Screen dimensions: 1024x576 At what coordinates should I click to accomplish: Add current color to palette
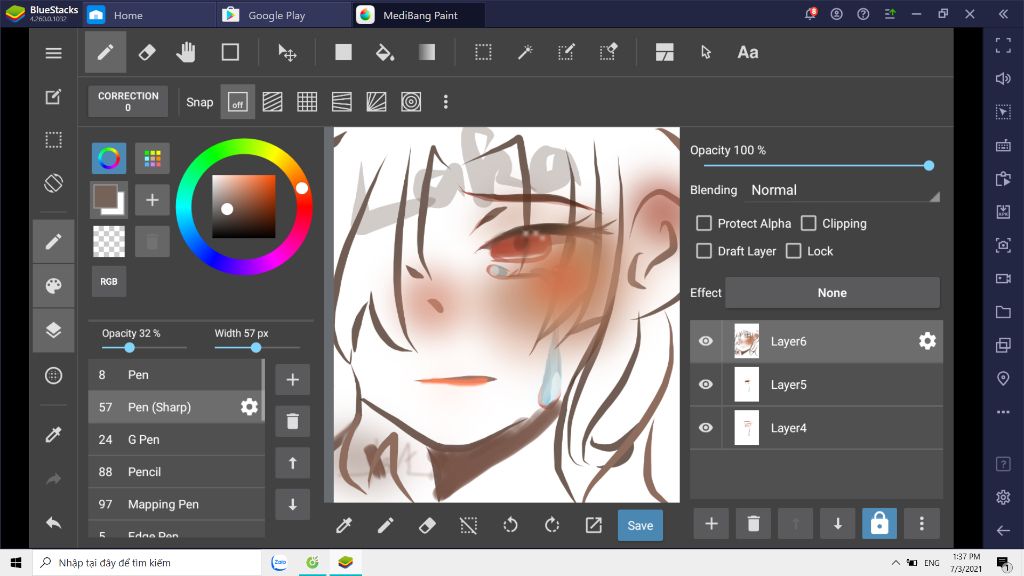[152, 199]
